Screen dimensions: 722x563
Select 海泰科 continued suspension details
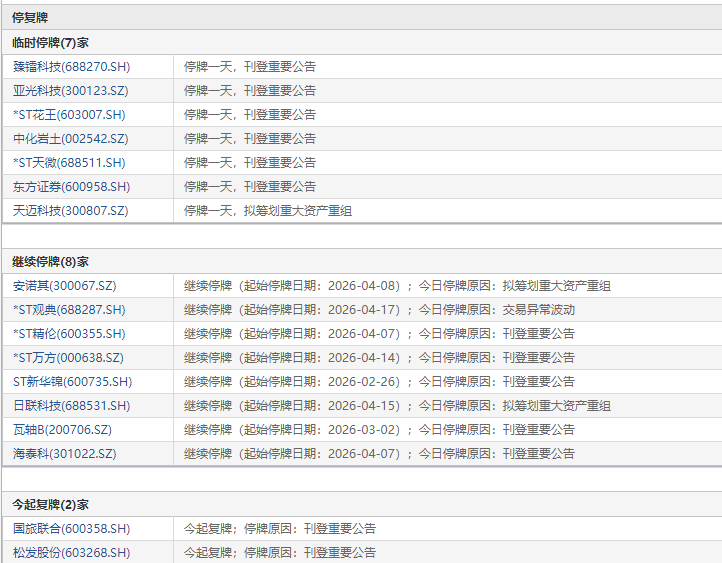coord(379,453)
